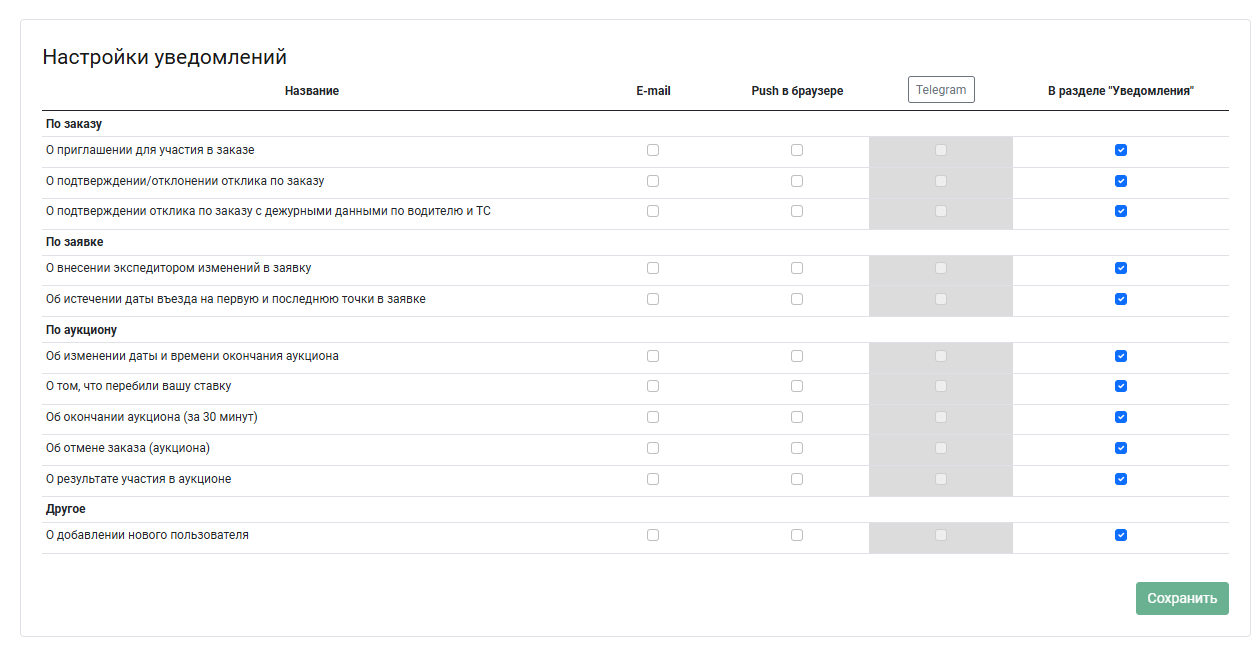Viewport: 1260px width, 645px height.
Task: Click the Сохранить button
Action: [x=1182, y=598]
